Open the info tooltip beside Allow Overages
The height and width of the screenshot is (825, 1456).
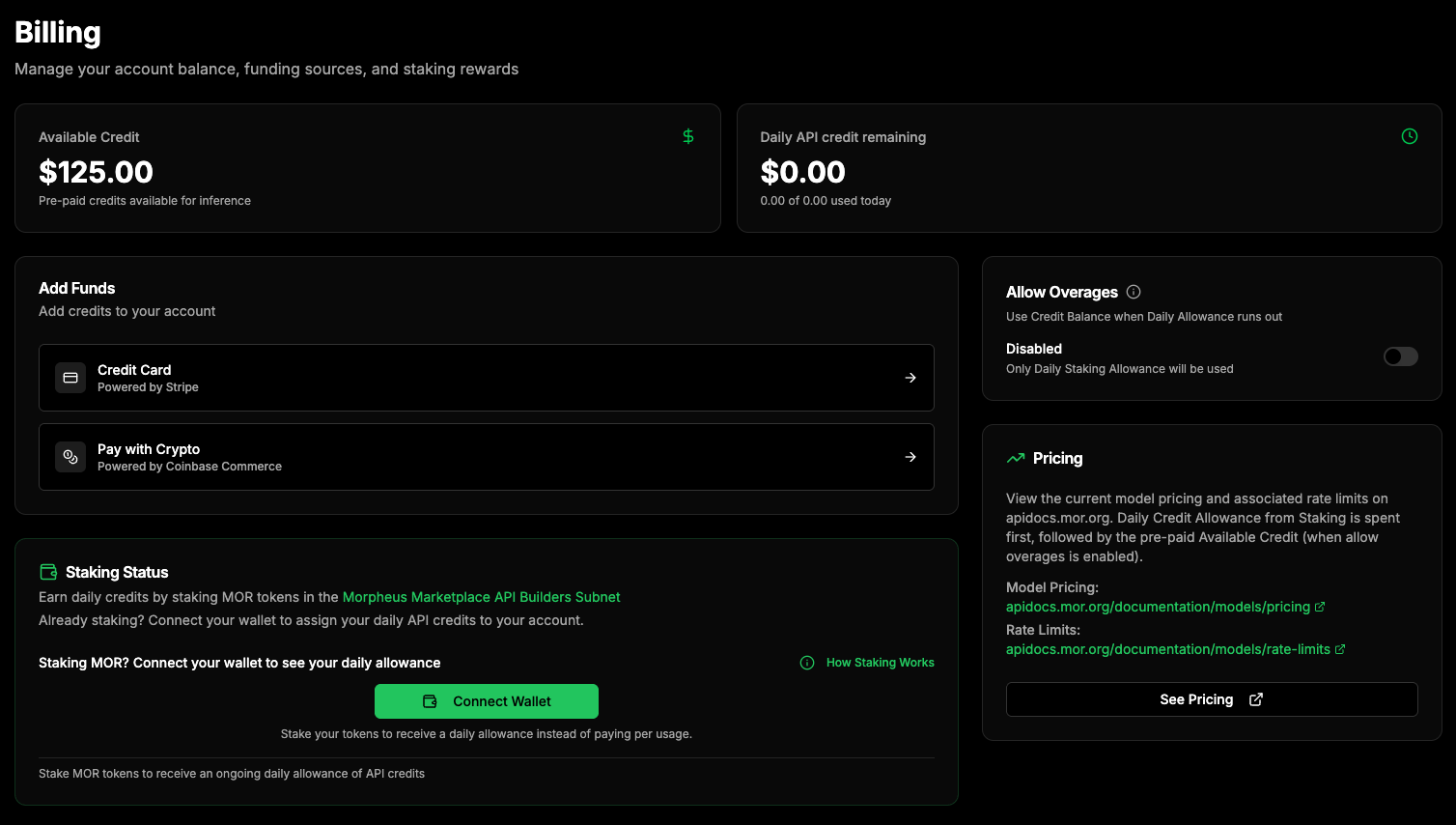1134,291
